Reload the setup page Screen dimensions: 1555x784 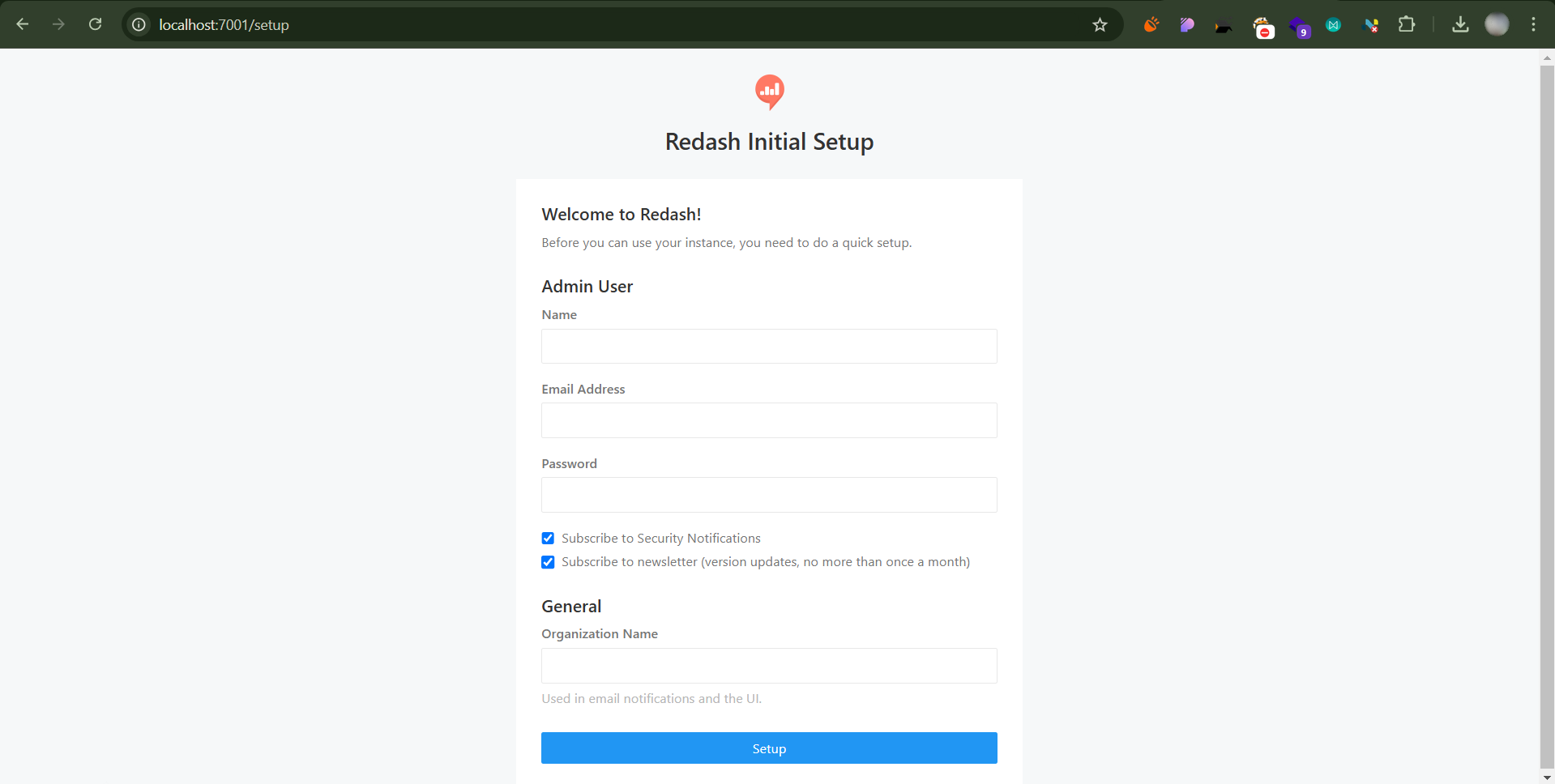click(95, 24)
